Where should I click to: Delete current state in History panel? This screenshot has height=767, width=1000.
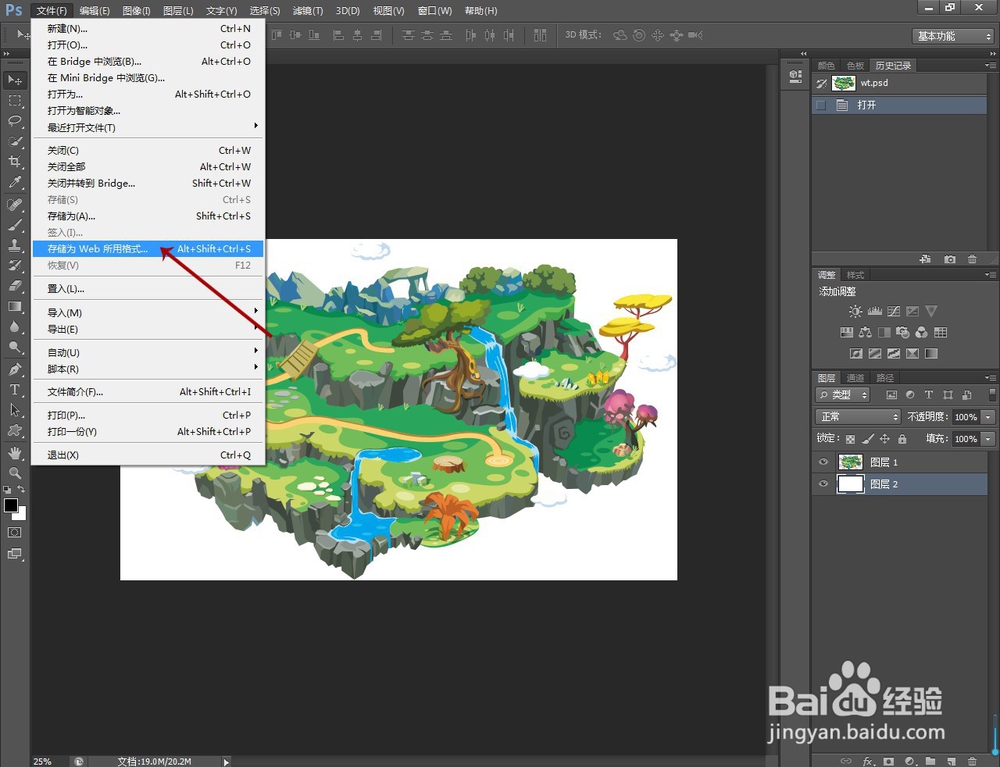click(972, 259)
